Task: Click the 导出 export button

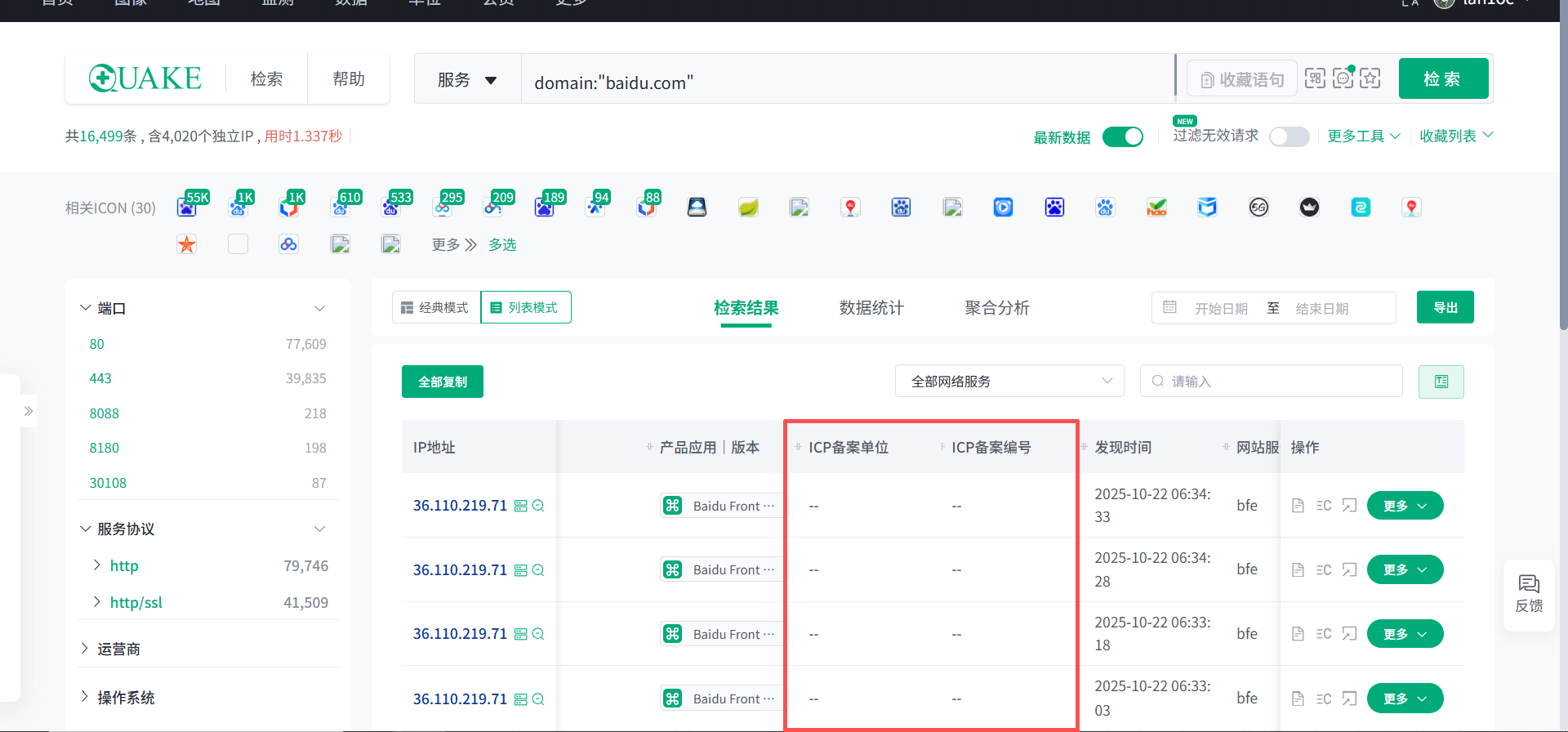Action: click(1445, 308)
